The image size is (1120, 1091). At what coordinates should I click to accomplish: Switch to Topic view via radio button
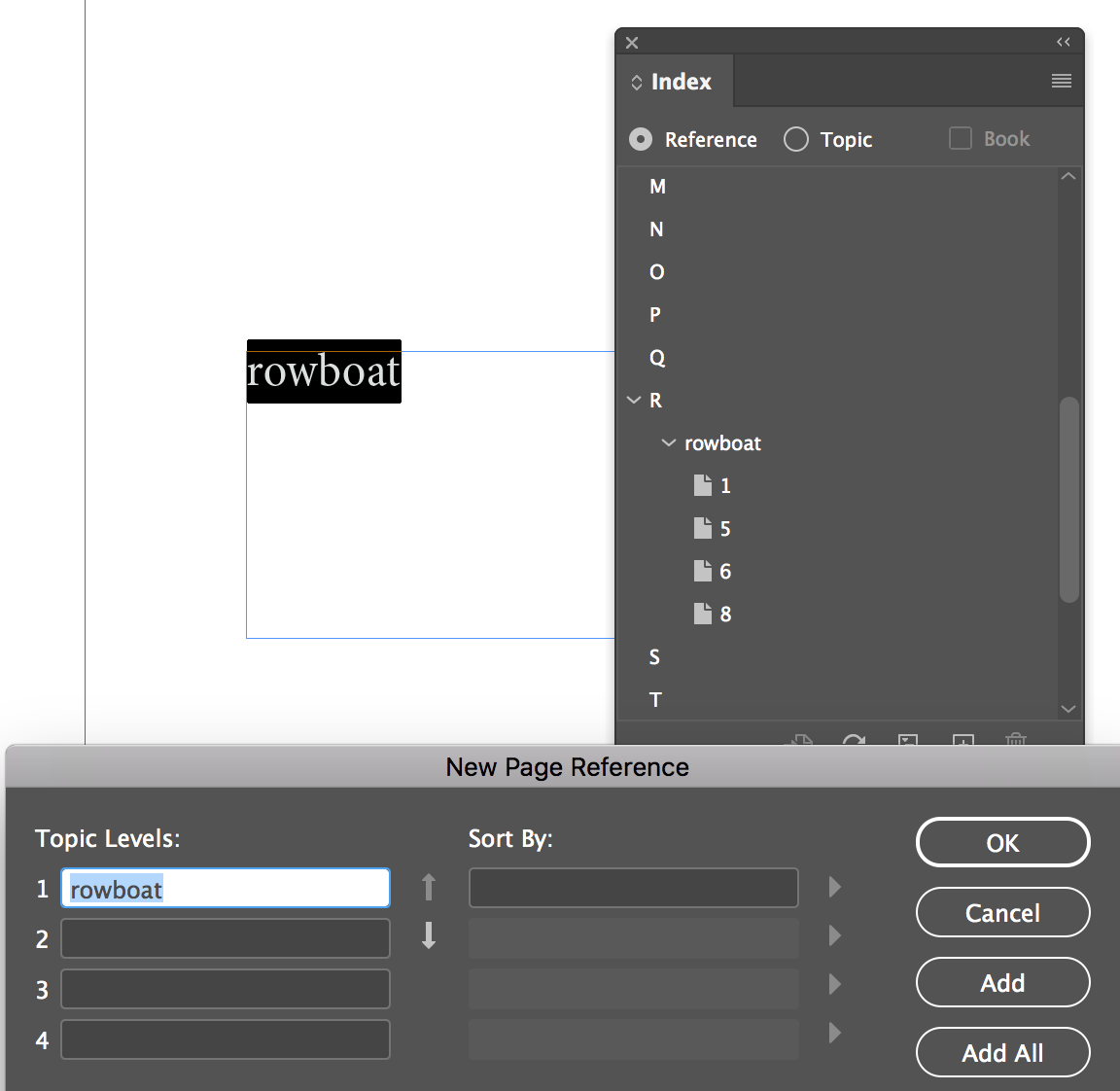pyautogui.click(x=795, y=139)
